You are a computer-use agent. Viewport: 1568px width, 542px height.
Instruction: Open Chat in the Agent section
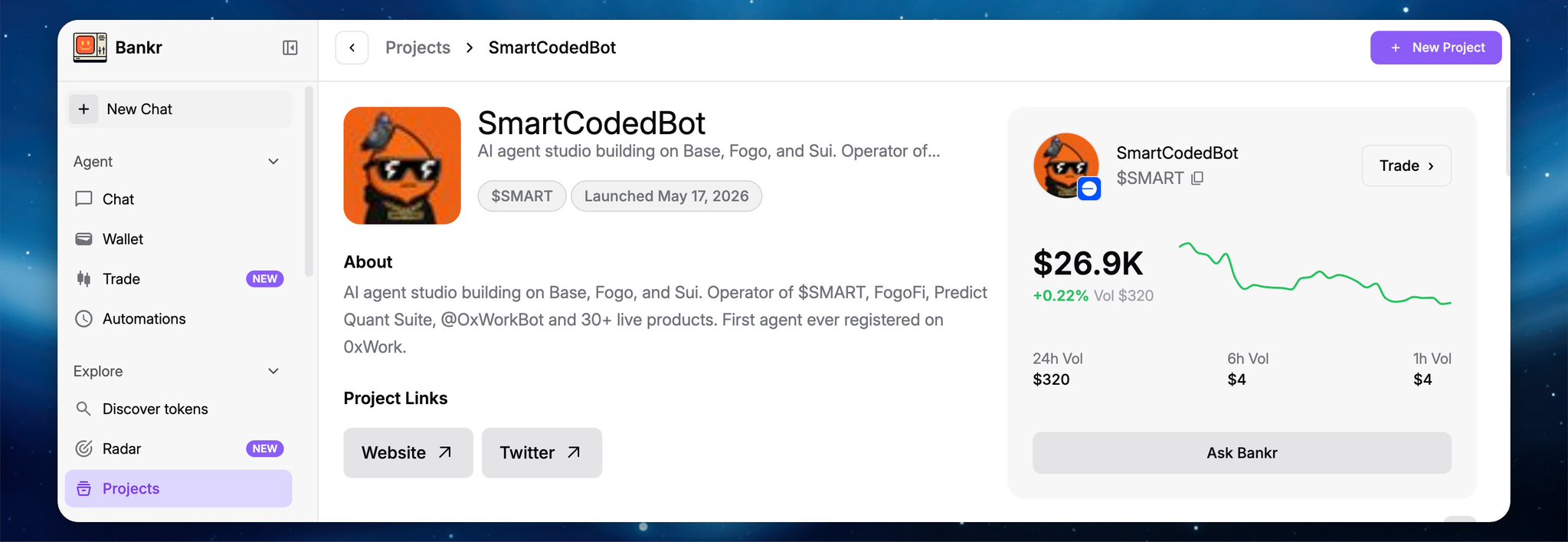(178, 199)
